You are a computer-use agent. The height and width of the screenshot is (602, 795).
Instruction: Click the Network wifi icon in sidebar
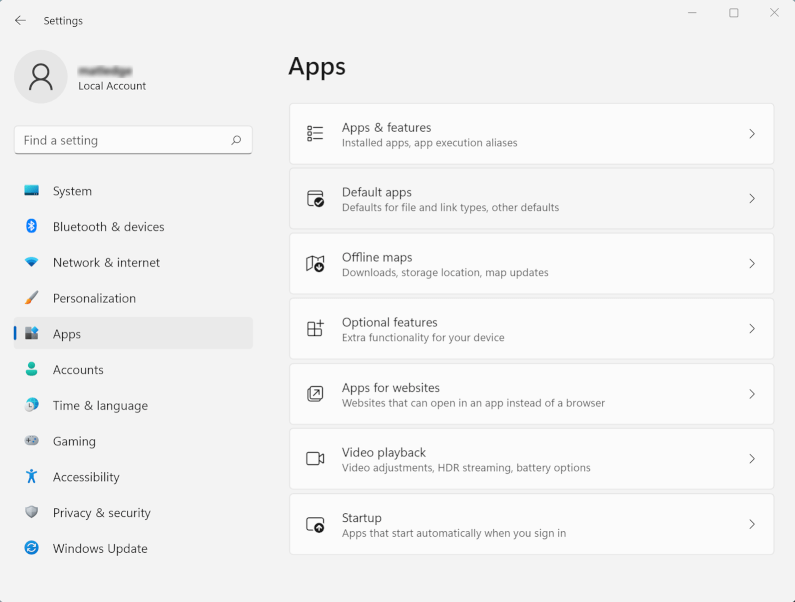point(31,262)
